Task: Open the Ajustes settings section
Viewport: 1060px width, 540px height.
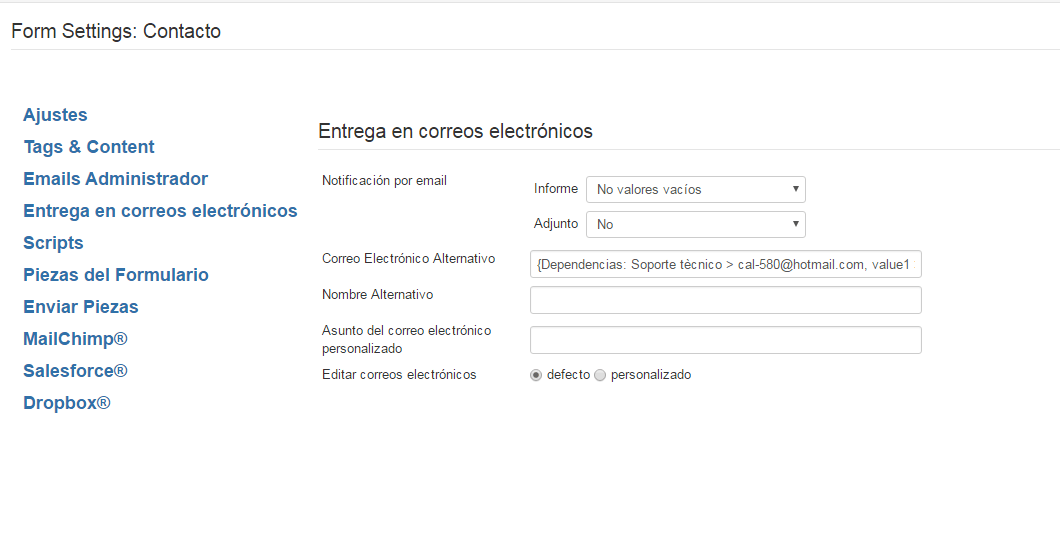Action: pyautogui.click(x=55, y=115)
